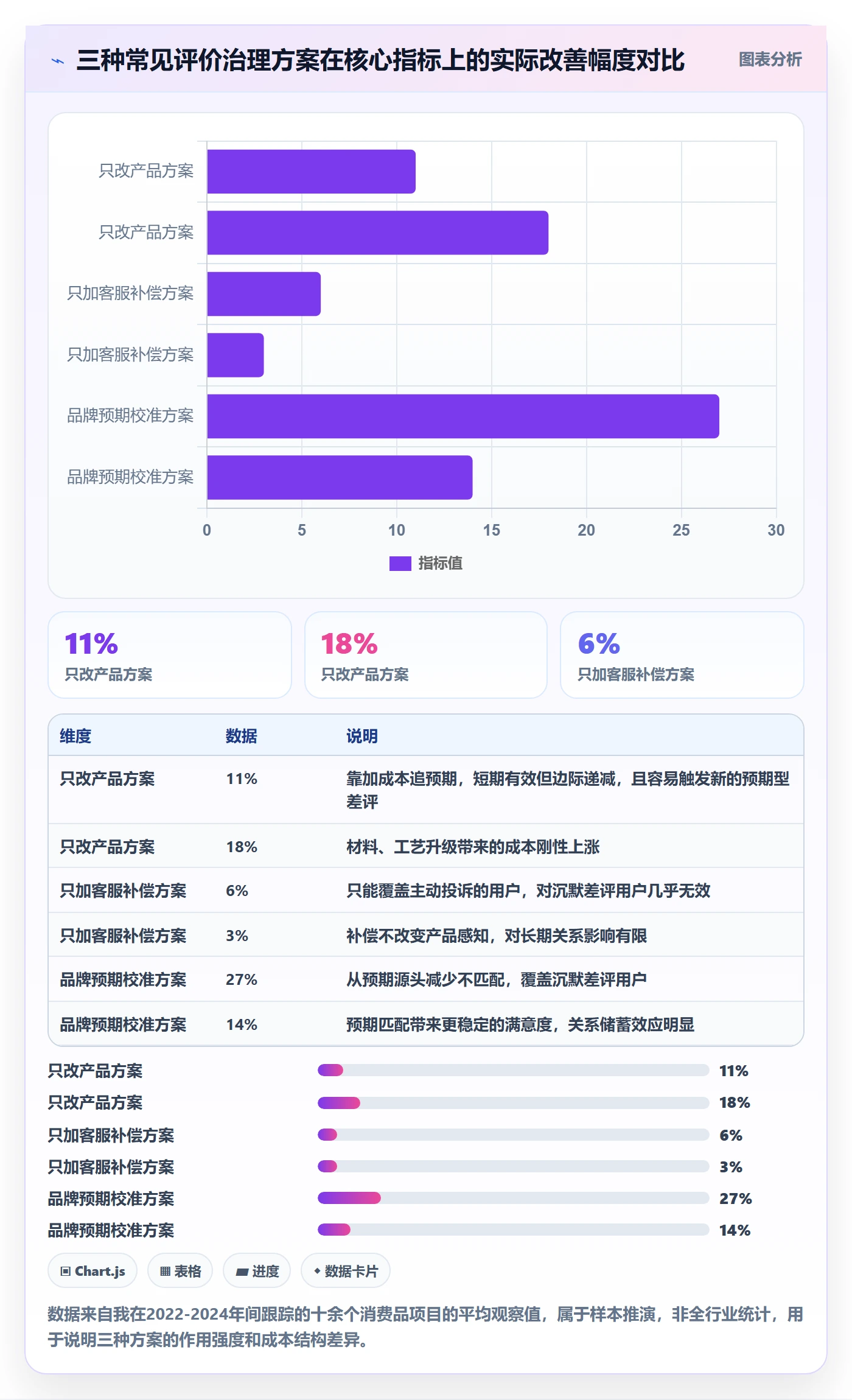This screenshot has width=852, height=1400.
Task: Click the 14% table cell
Action: click(x=242, y=1024)
